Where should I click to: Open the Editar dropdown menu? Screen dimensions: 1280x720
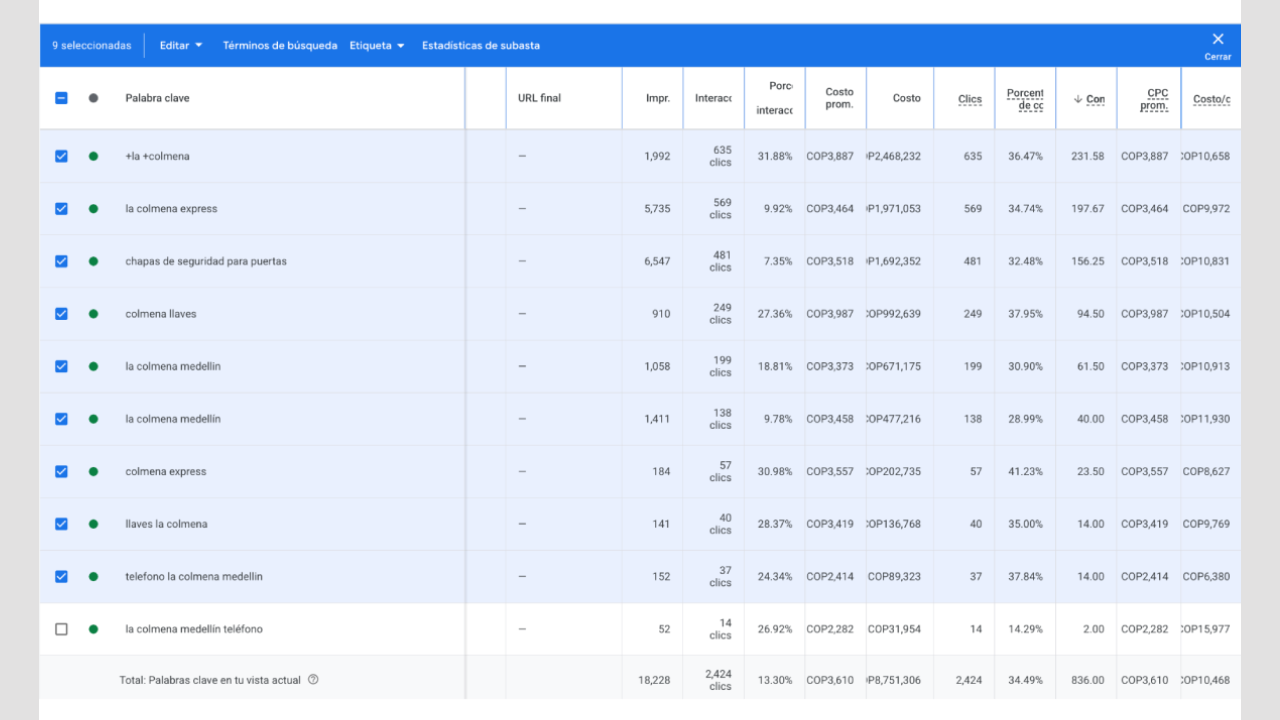click(181, 45)
